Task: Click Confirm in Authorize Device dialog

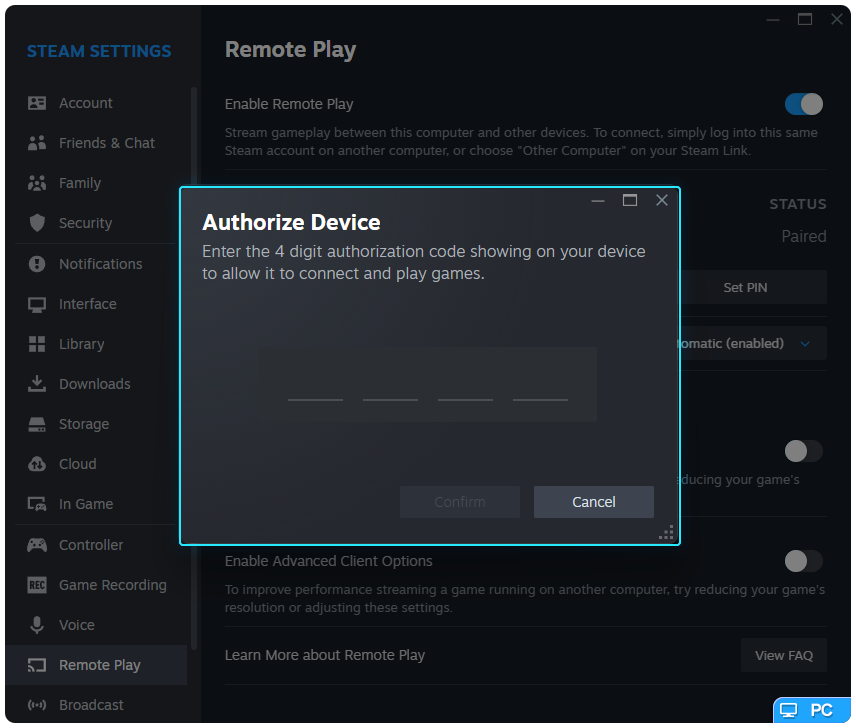Action: [x=460, y=502]
